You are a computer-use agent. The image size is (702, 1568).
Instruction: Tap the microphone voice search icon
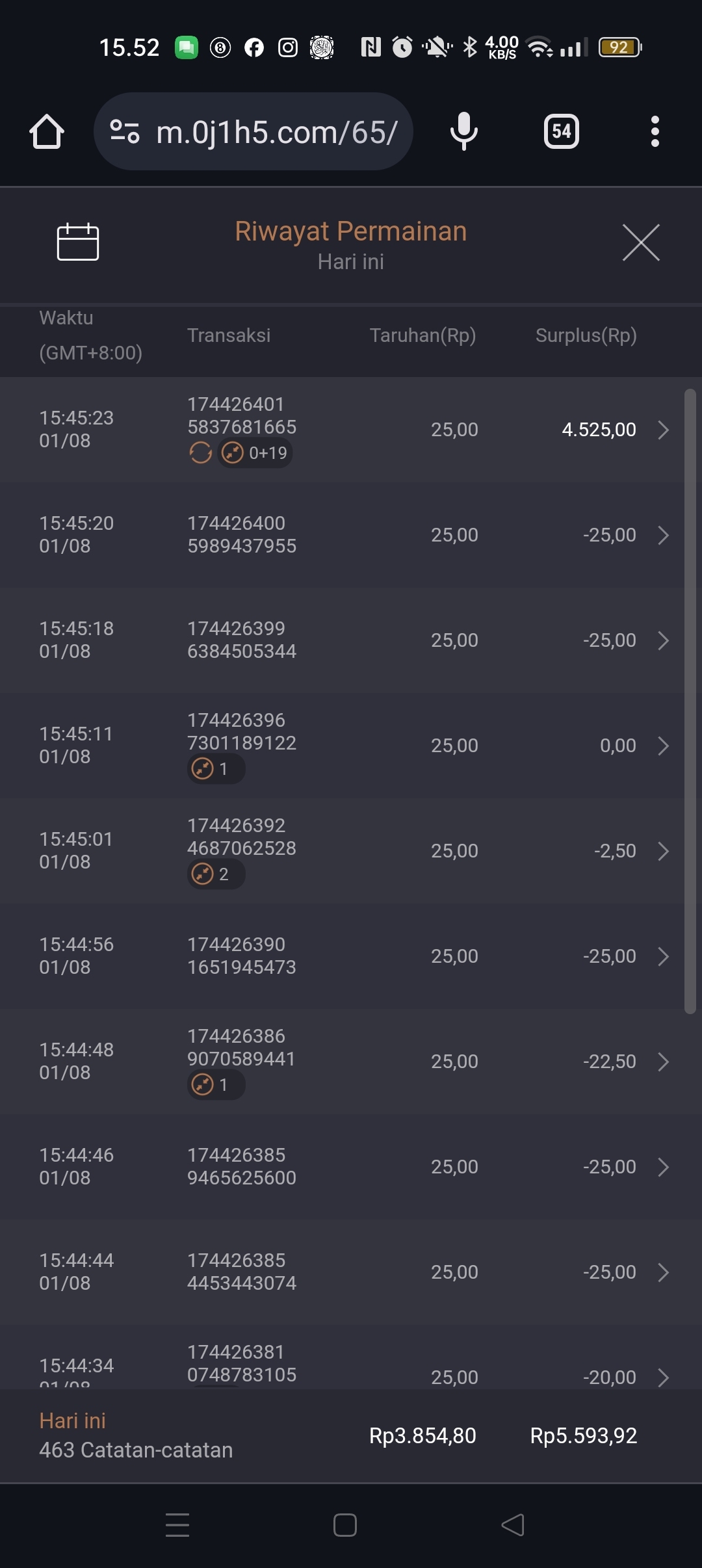463,131
